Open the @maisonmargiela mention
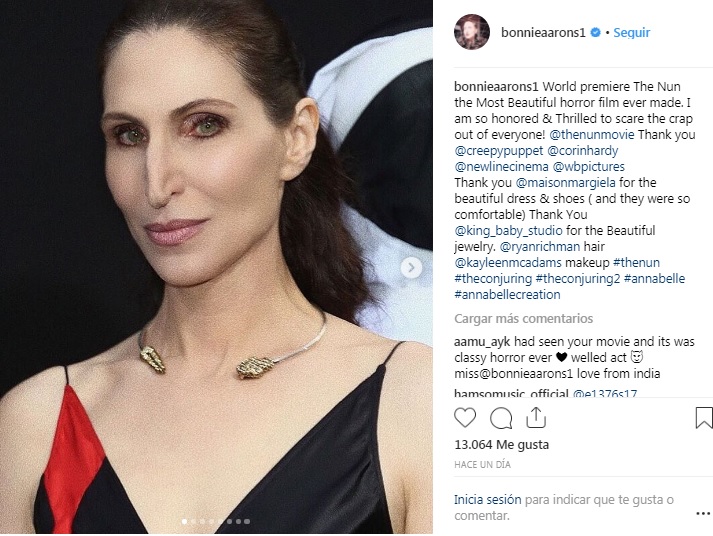Screen dimensions: 713x536 point(565,183)
